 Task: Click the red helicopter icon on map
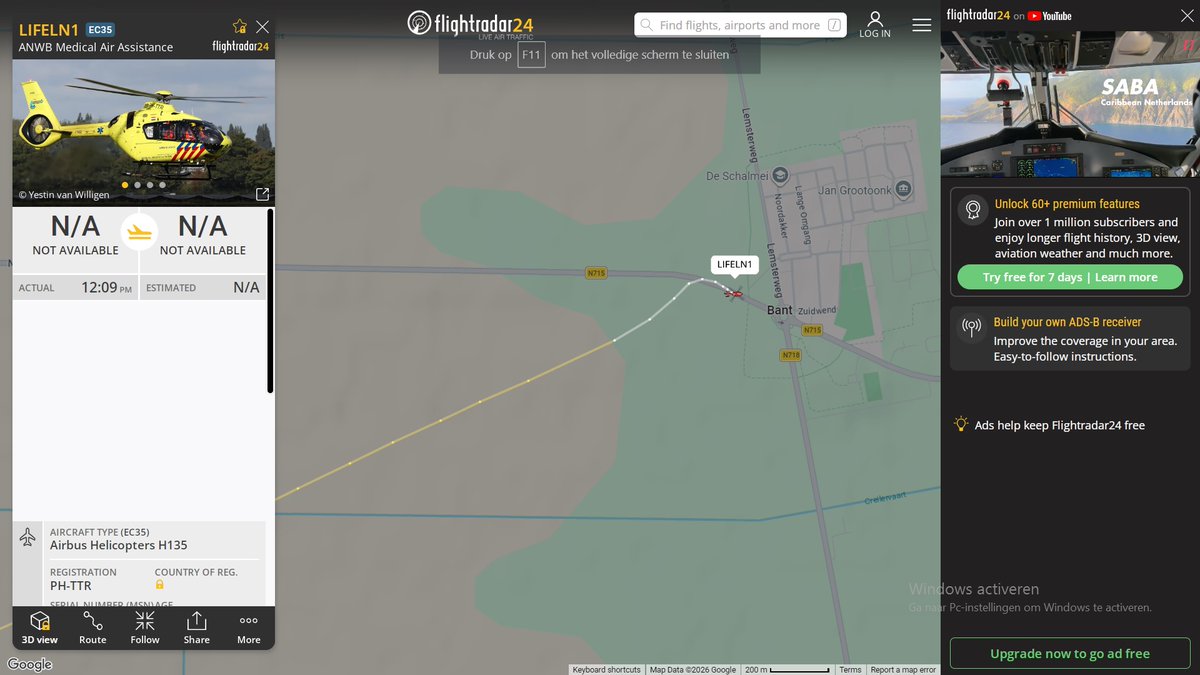pos(733,293)
